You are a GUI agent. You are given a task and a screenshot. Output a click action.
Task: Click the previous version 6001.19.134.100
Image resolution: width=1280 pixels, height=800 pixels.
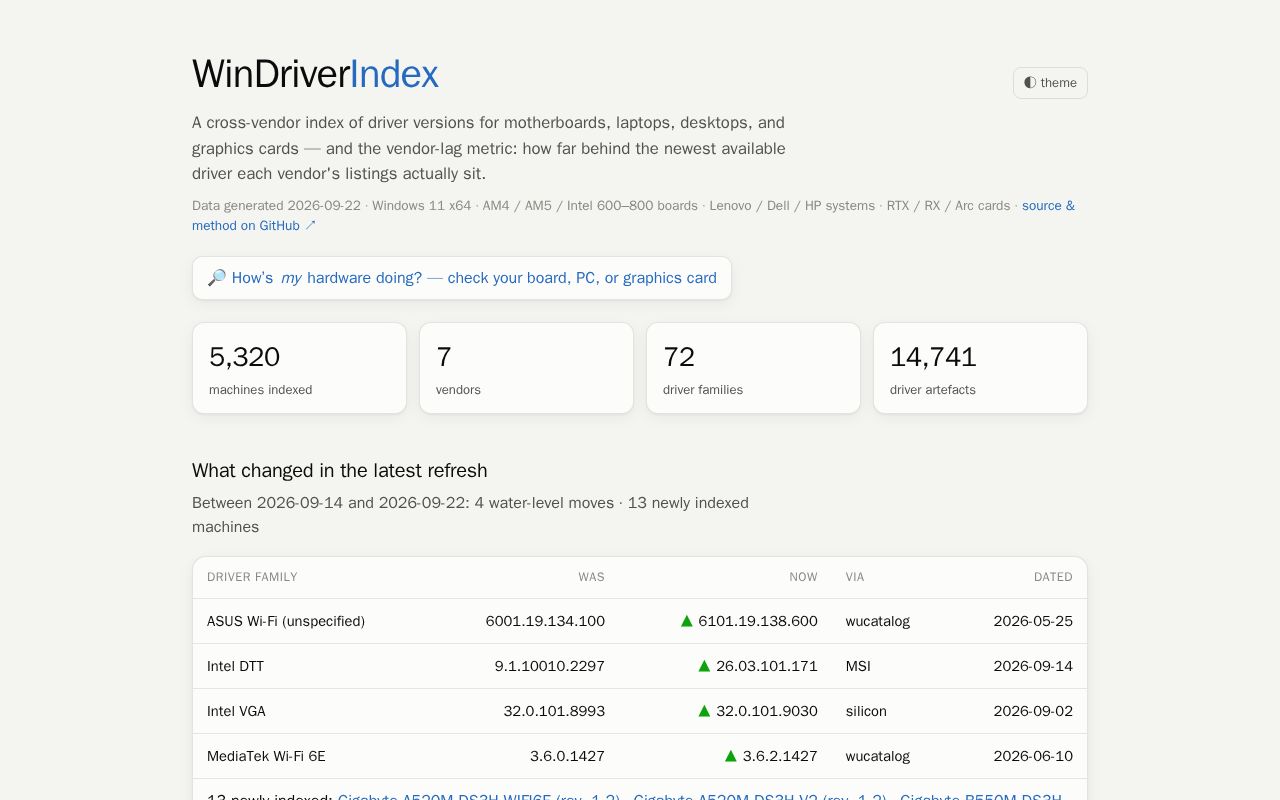545,621
